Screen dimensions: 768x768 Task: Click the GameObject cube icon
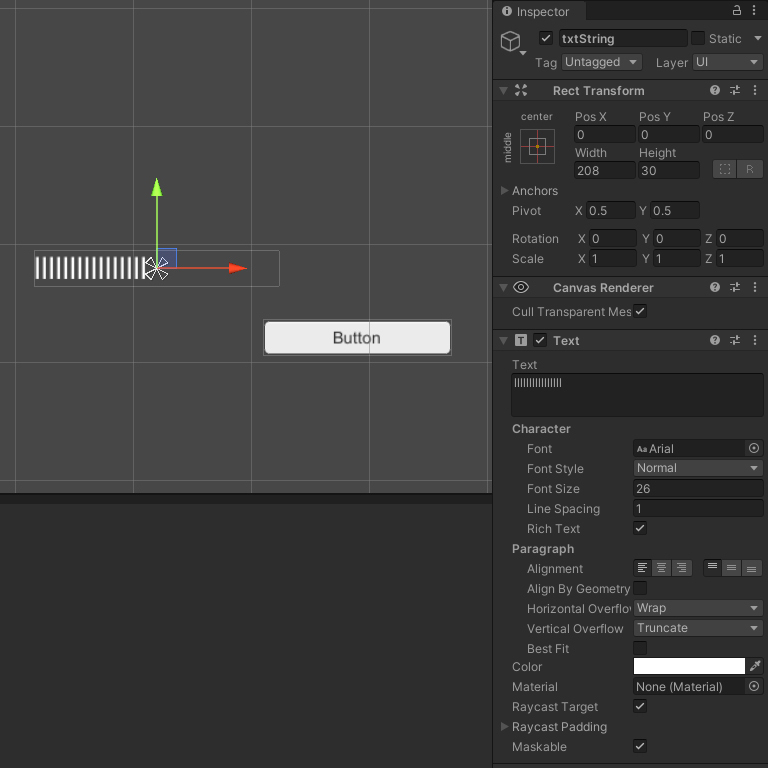click(x=510, y=41)
